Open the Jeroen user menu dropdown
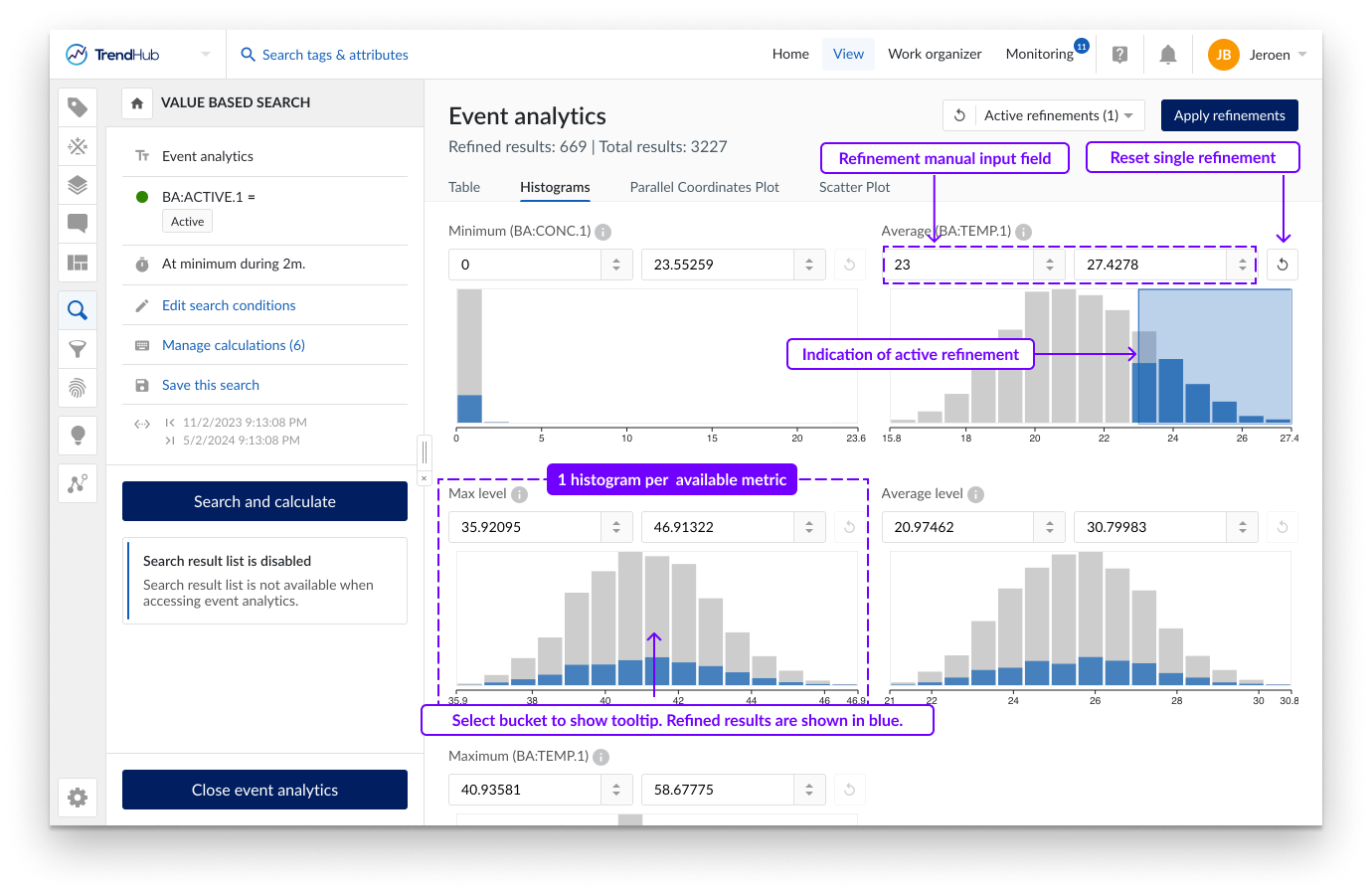The height and width of the screenshot is (895, 1372). point(1302,55)
